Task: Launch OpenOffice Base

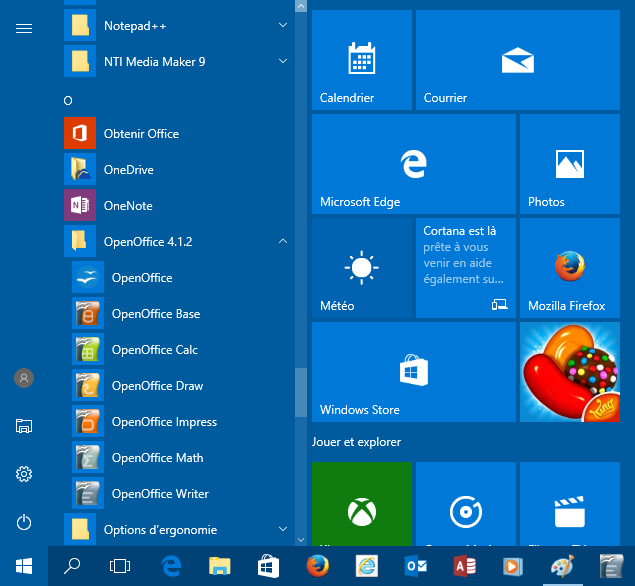Action: (x=181, y=313)
